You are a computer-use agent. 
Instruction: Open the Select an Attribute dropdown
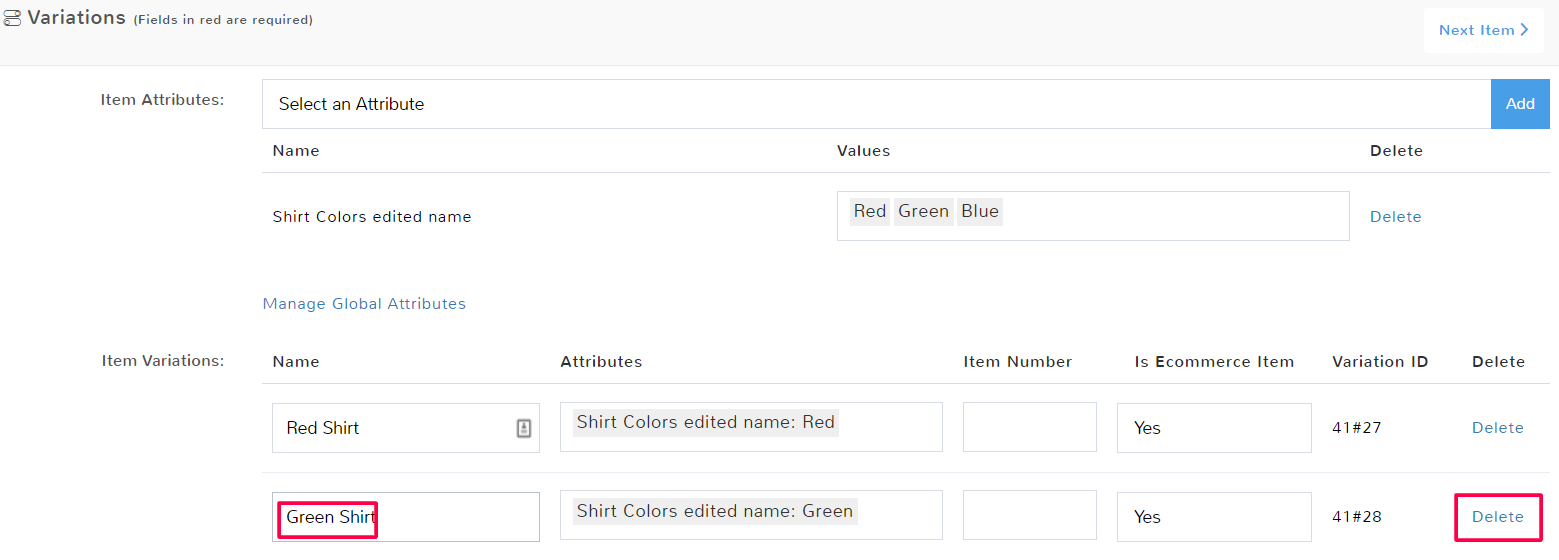[875, 104]
